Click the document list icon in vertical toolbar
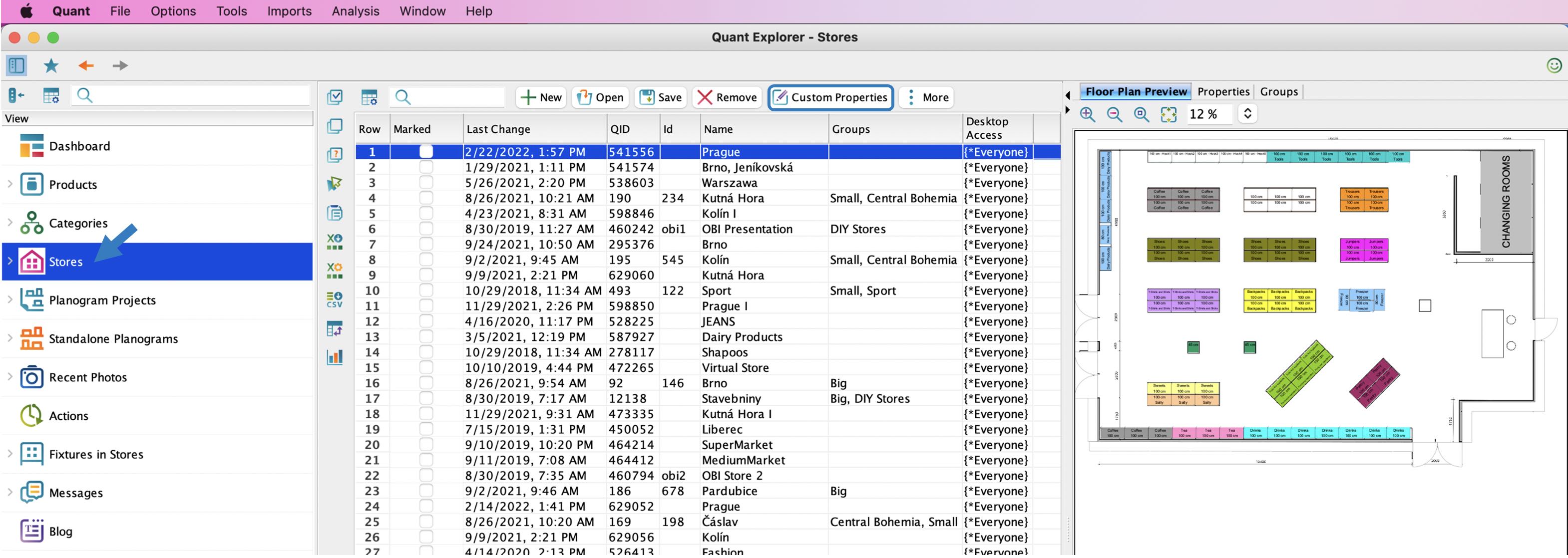The width and height of the screenshot is (1568, 558). pyautogui.click(x=335, y=212)
